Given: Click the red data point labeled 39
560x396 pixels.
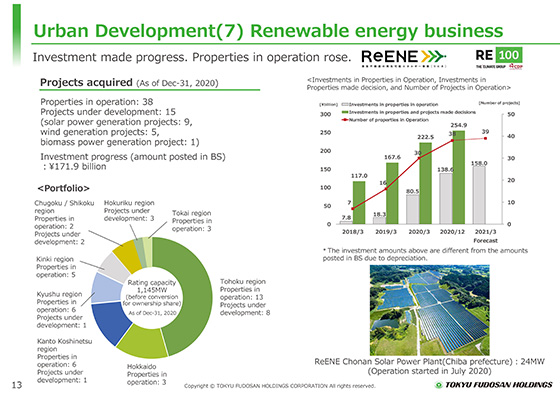Looking at the screenshot, I should coord(485,138).
